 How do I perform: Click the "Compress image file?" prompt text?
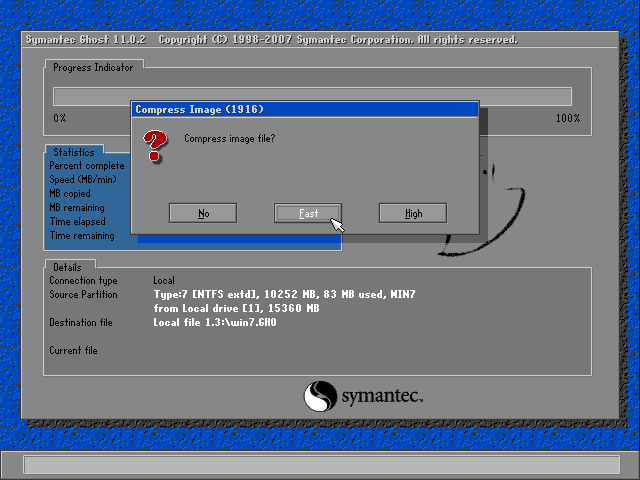(x=230, y=138)
